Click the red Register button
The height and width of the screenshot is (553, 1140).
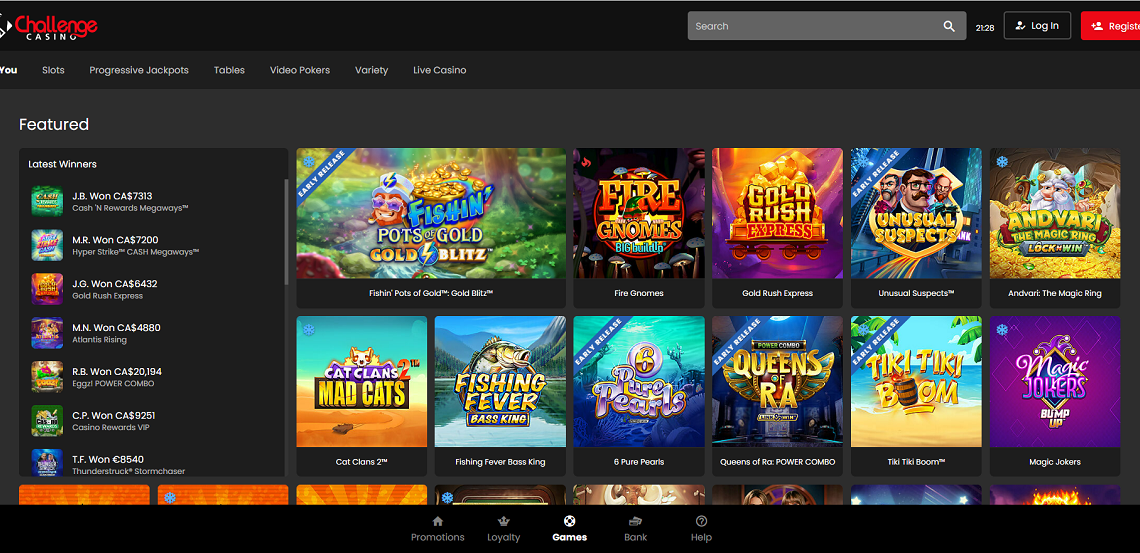coord(1110,25)
